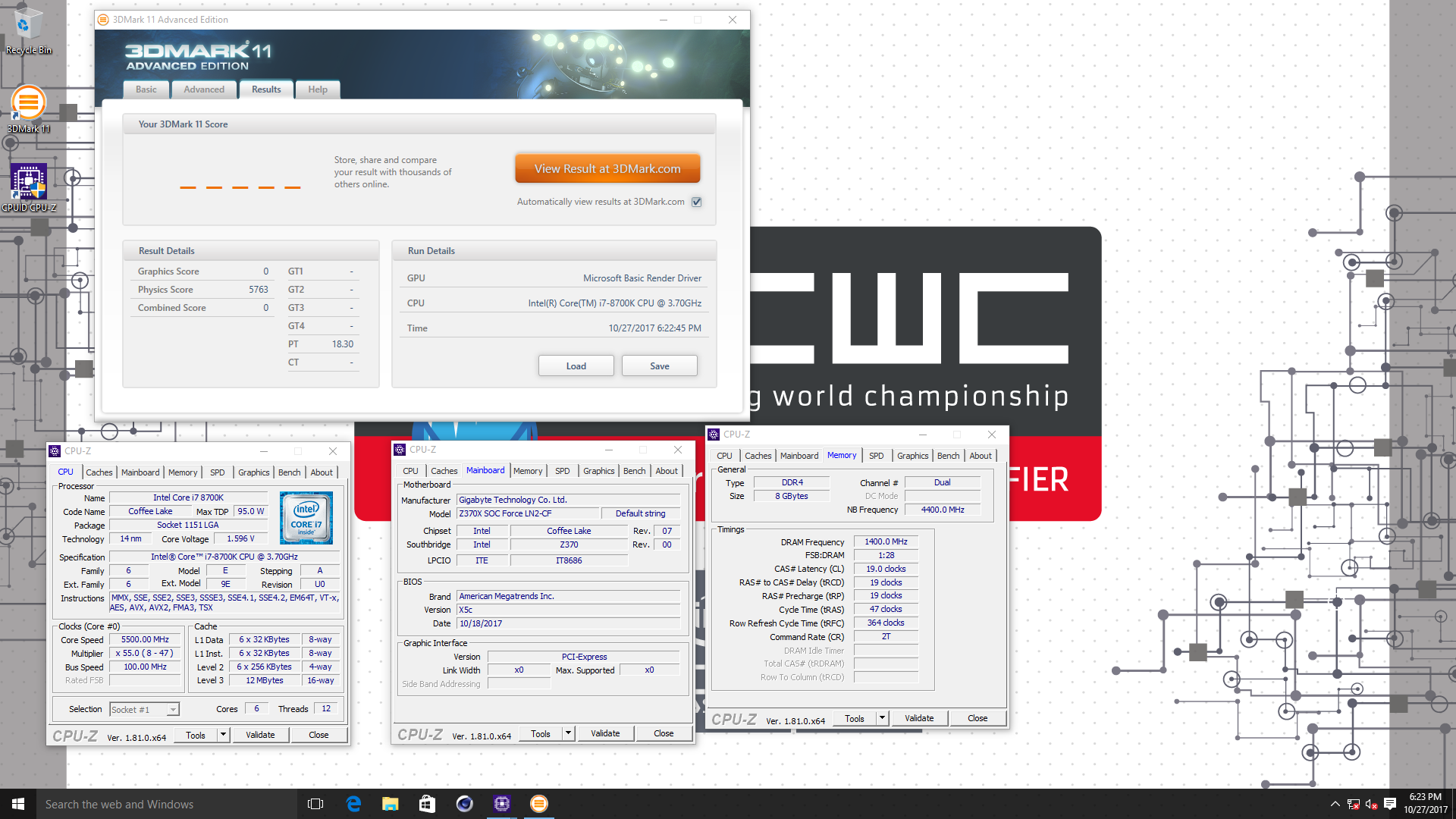
Task: Click Tools button in CPU-Z CPU window
Action: pyautogui.click(x=196, y=735)
